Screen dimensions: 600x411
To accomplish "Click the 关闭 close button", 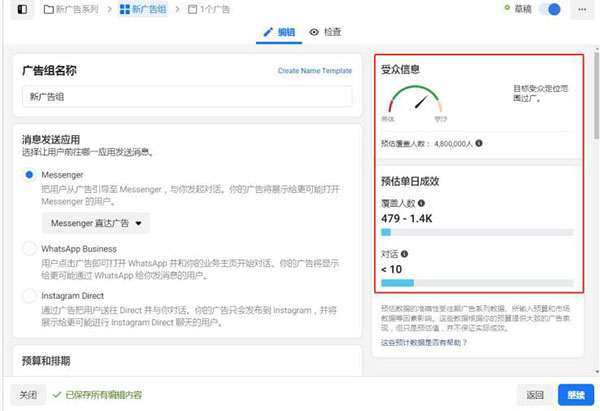I will pyautogui.click(x=28, y=395).
